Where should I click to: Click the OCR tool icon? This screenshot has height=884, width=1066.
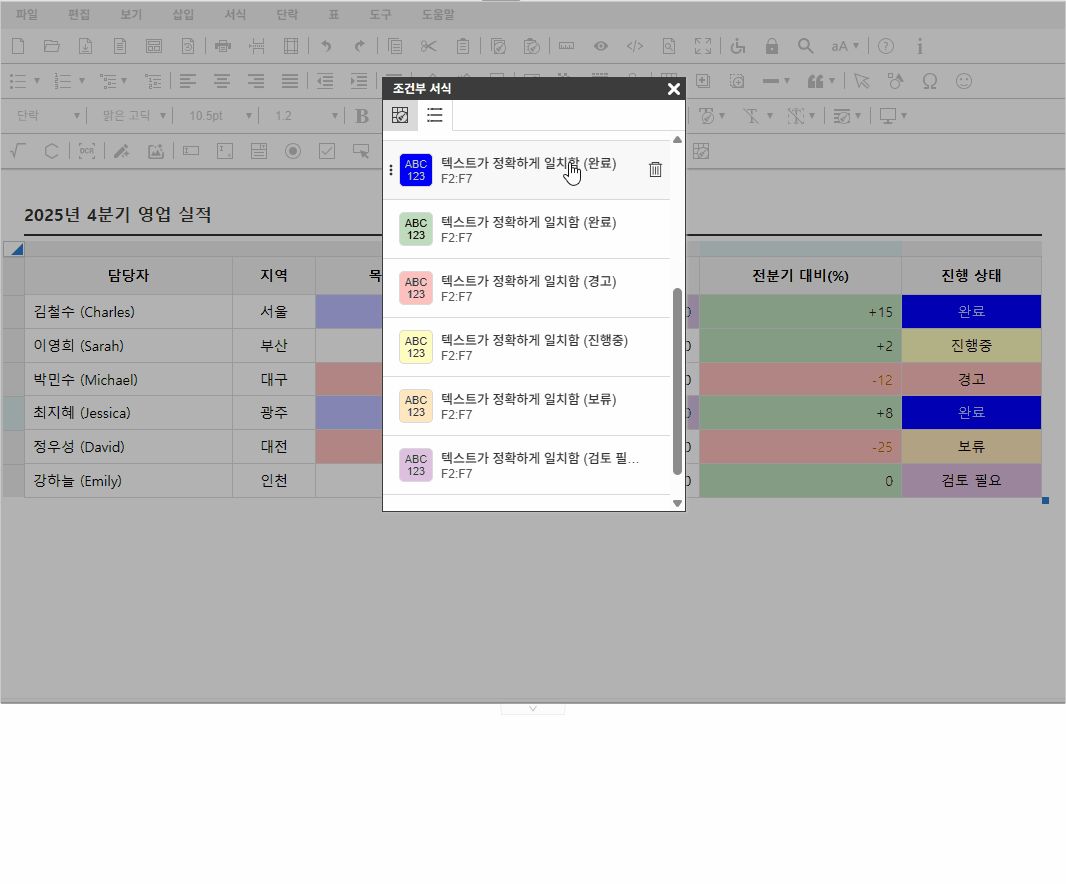pyautogui.click(x=87, y=151)
